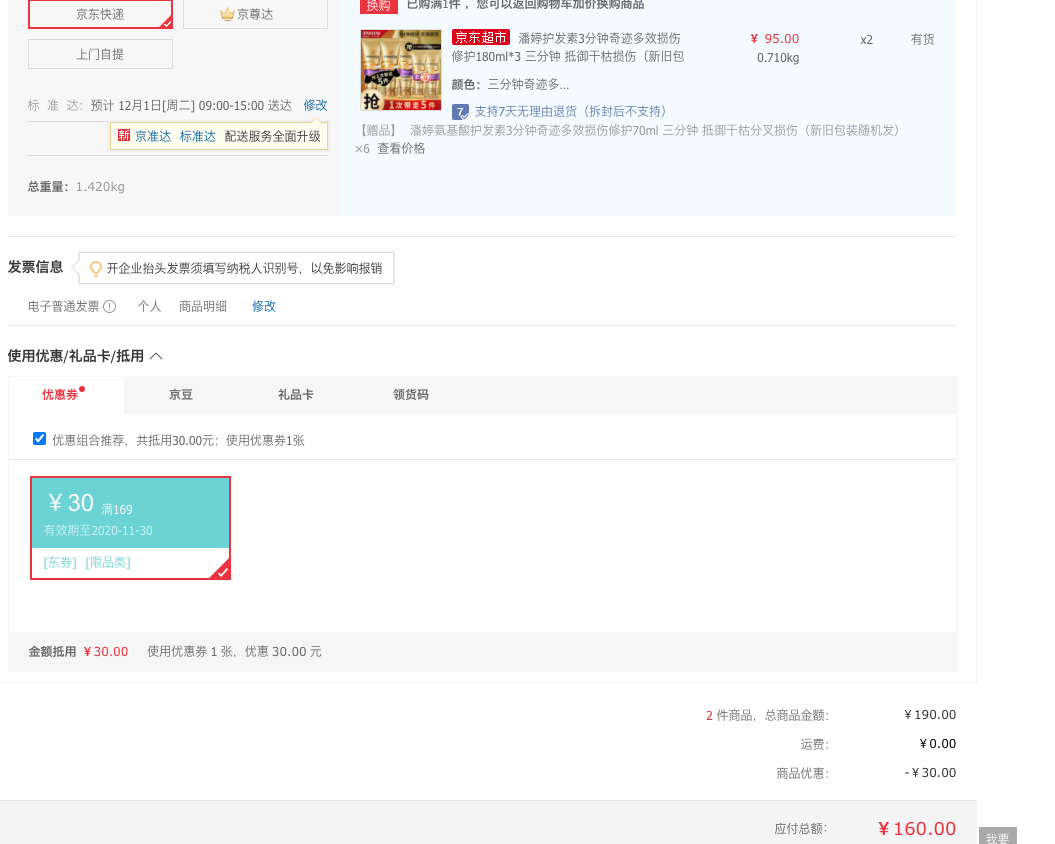Open the 标准达 link in notice

(198, 136)
